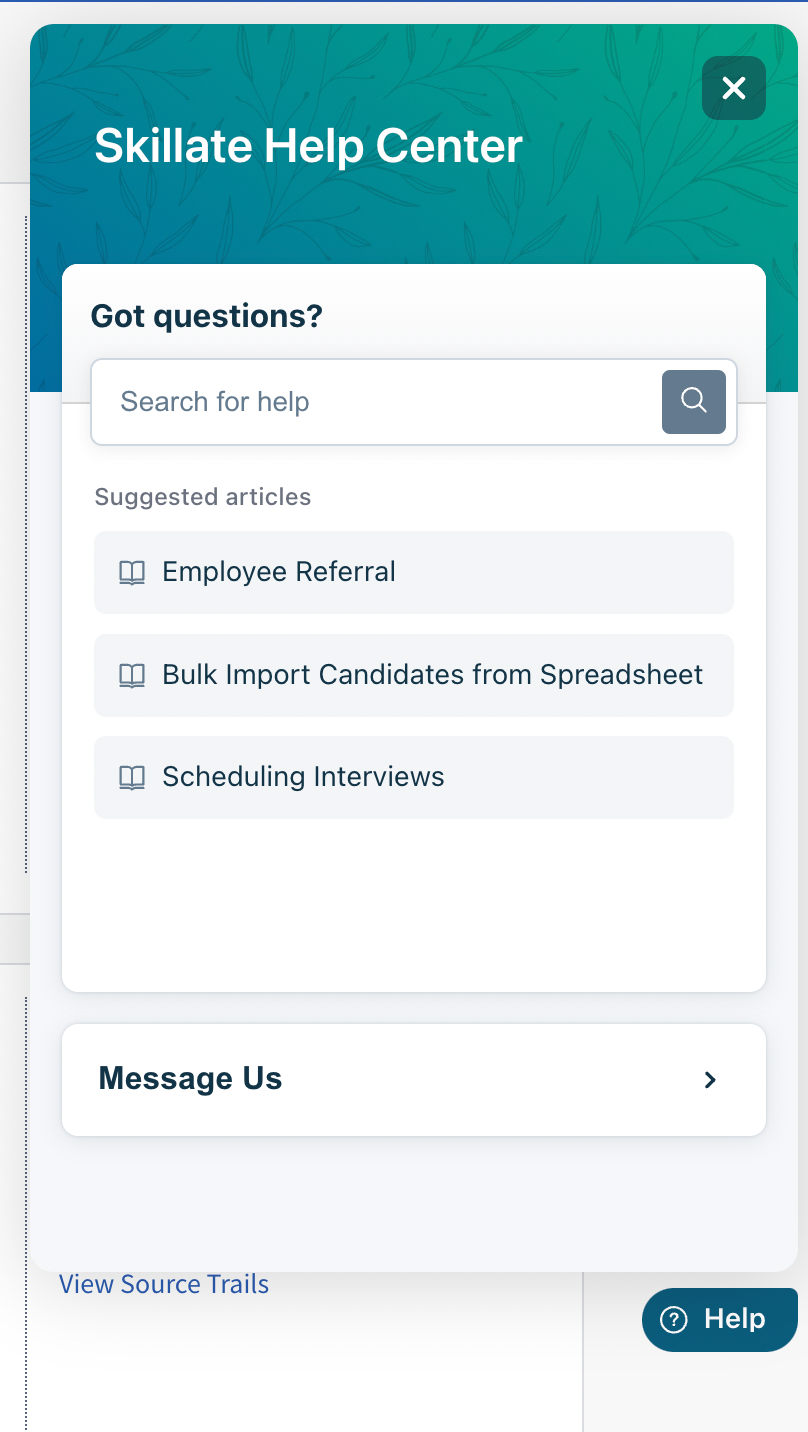Focus the Search for help field
This screenshot has height=1432, width=808.
(376, 402)
